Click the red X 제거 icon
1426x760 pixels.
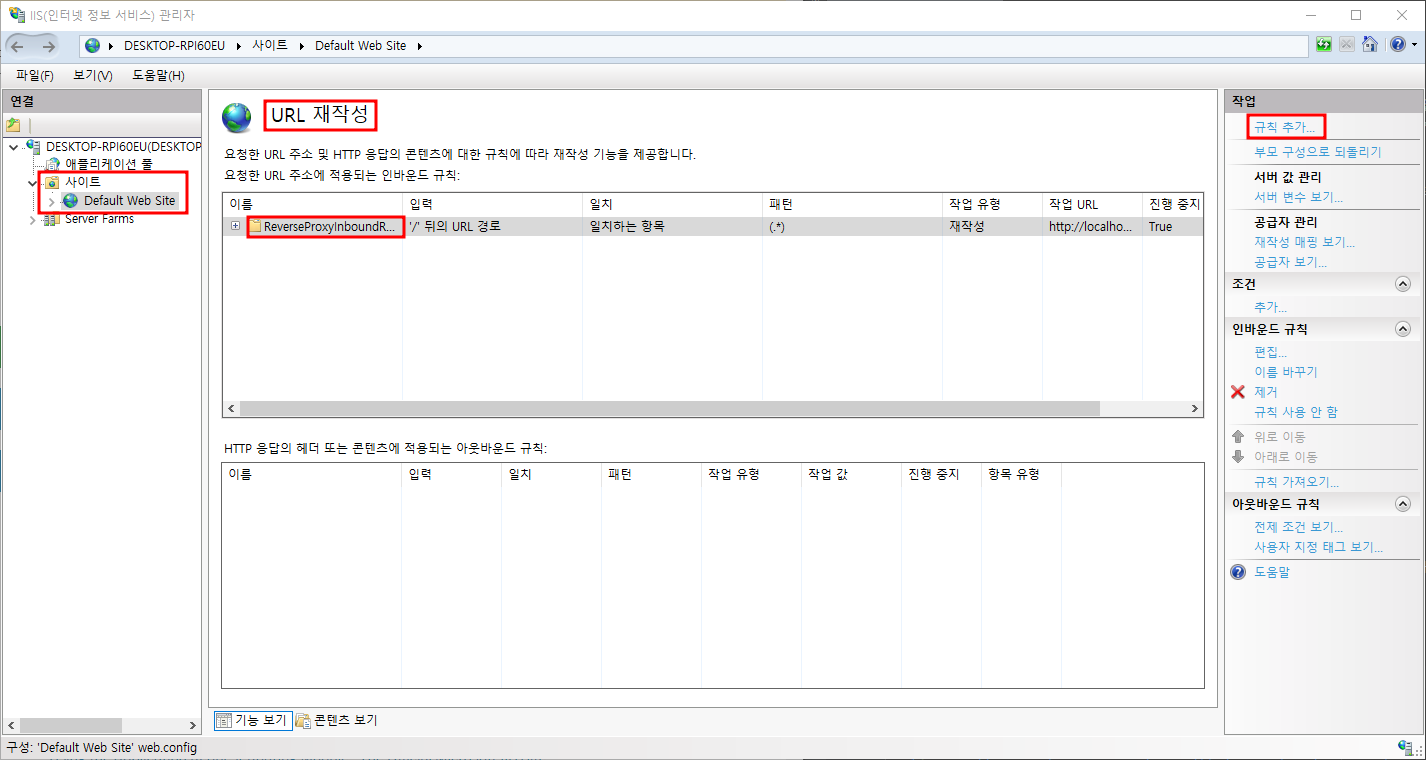coord(1238,392)
